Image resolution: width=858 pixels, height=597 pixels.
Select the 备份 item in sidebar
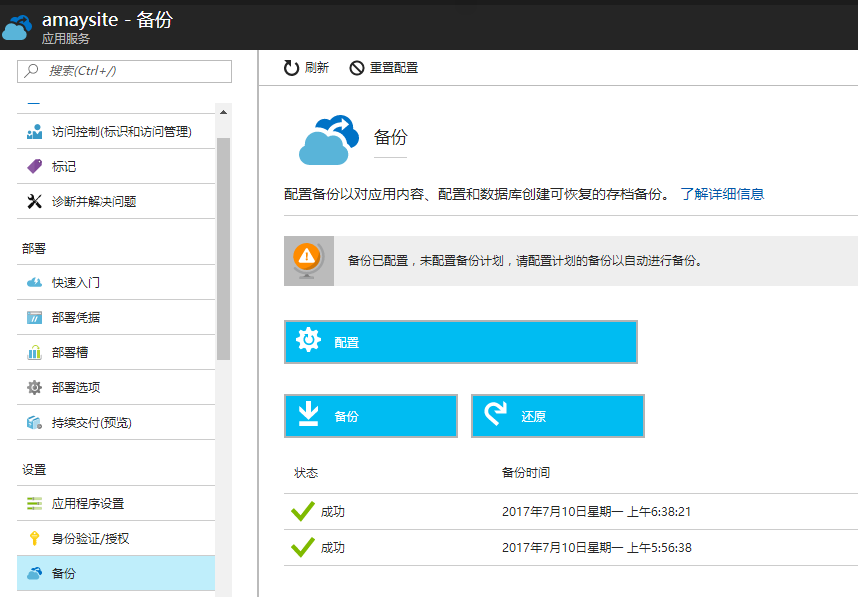tap(64, 573)
